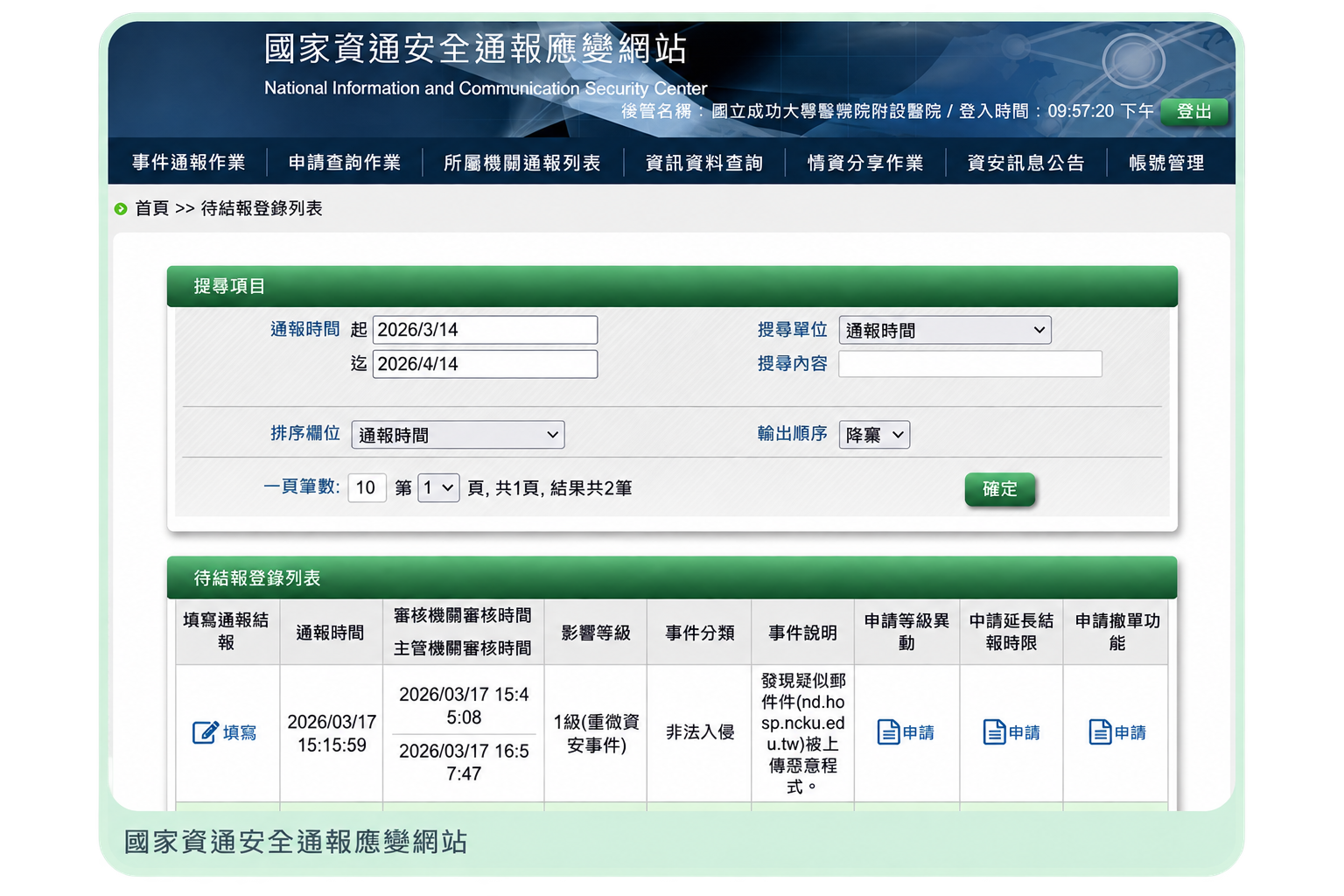Click the 2026/03/17 15:15:59 cell
Viewport: 1344px width, 896px height.
tap(332, 733)
